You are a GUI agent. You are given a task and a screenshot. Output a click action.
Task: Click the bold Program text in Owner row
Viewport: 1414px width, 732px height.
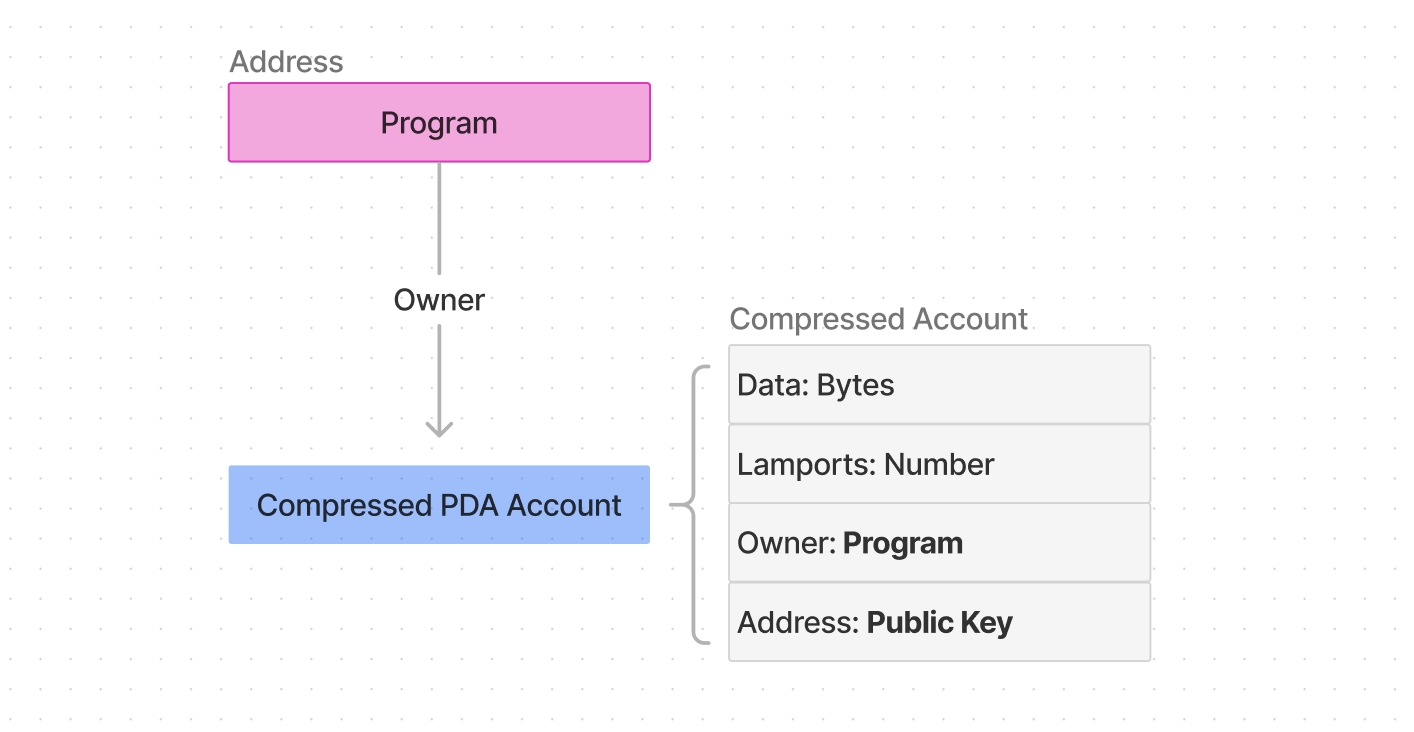(x=902, y=543)
